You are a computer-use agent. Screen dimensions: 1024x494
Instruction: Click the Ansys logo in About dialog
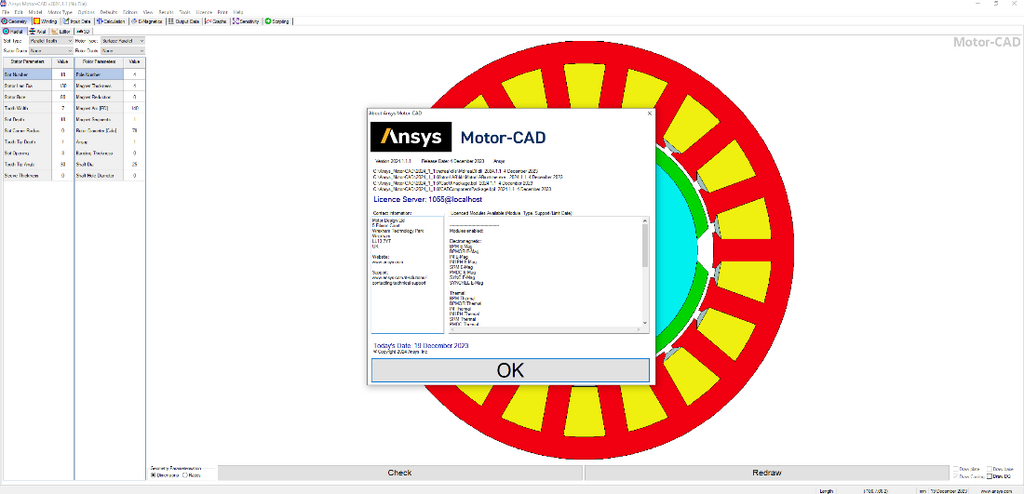(411, 137)
